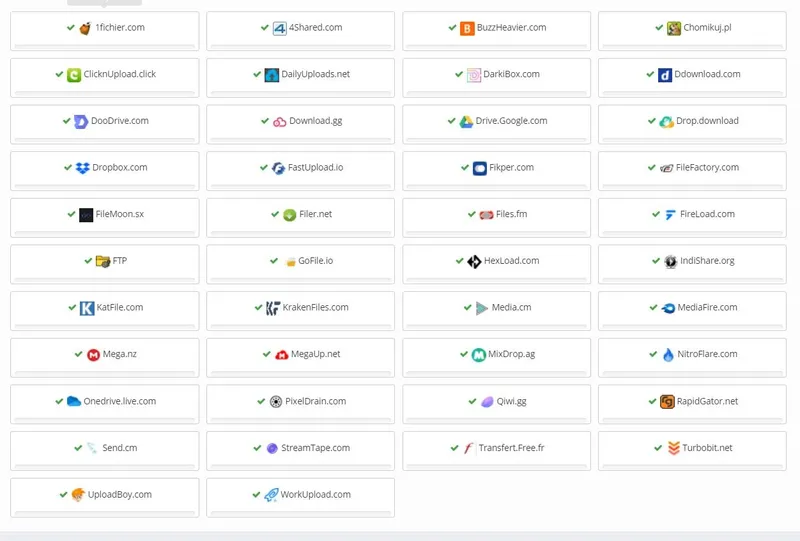The image size is (800, 541).
Task: Toggle the MegaUp.net checkmark
Action: pyautogui.click(x=266, y=354)
